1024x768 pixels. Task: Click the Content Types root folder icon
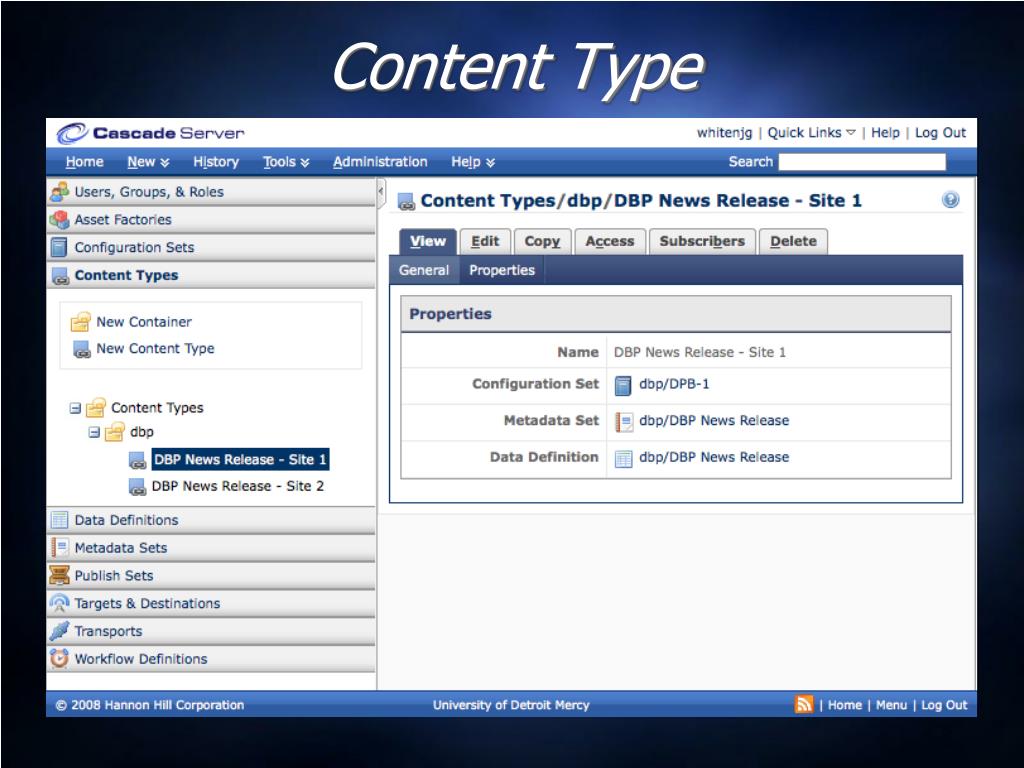[95, 408]
